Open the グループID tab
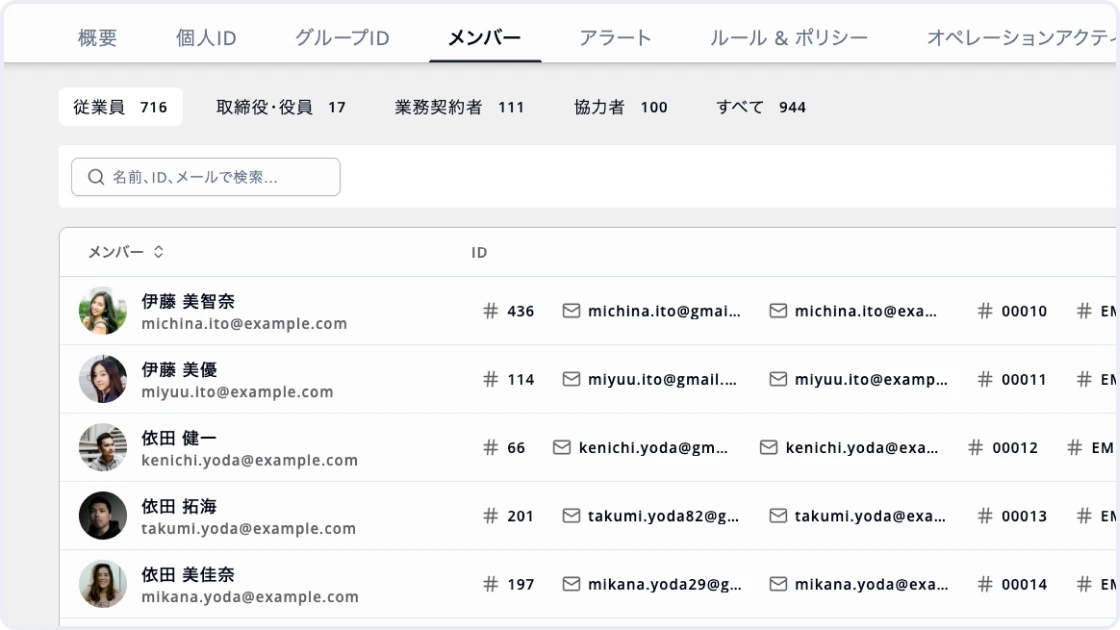1120x630 pixels. (342, 38)
